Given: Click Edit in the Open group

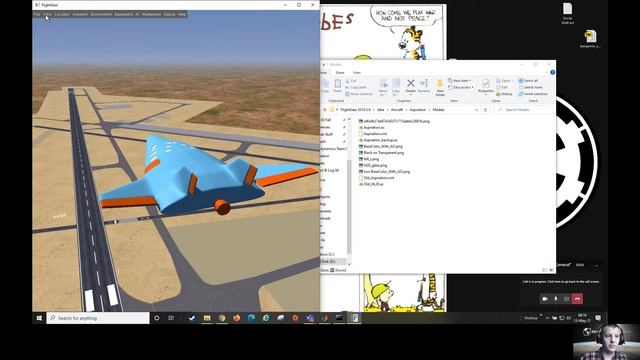Looking at the screenshot, I should click(502, 87).
